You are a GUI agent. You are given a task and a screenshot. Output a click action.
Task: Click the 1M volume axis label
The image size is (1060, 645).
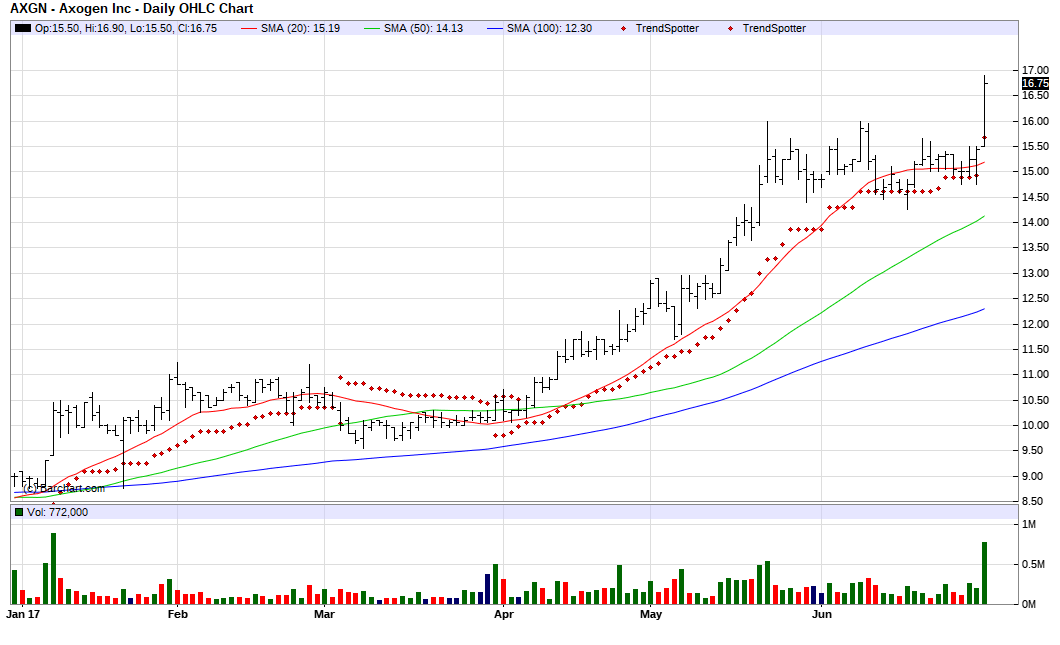(x=1029, y=525)
